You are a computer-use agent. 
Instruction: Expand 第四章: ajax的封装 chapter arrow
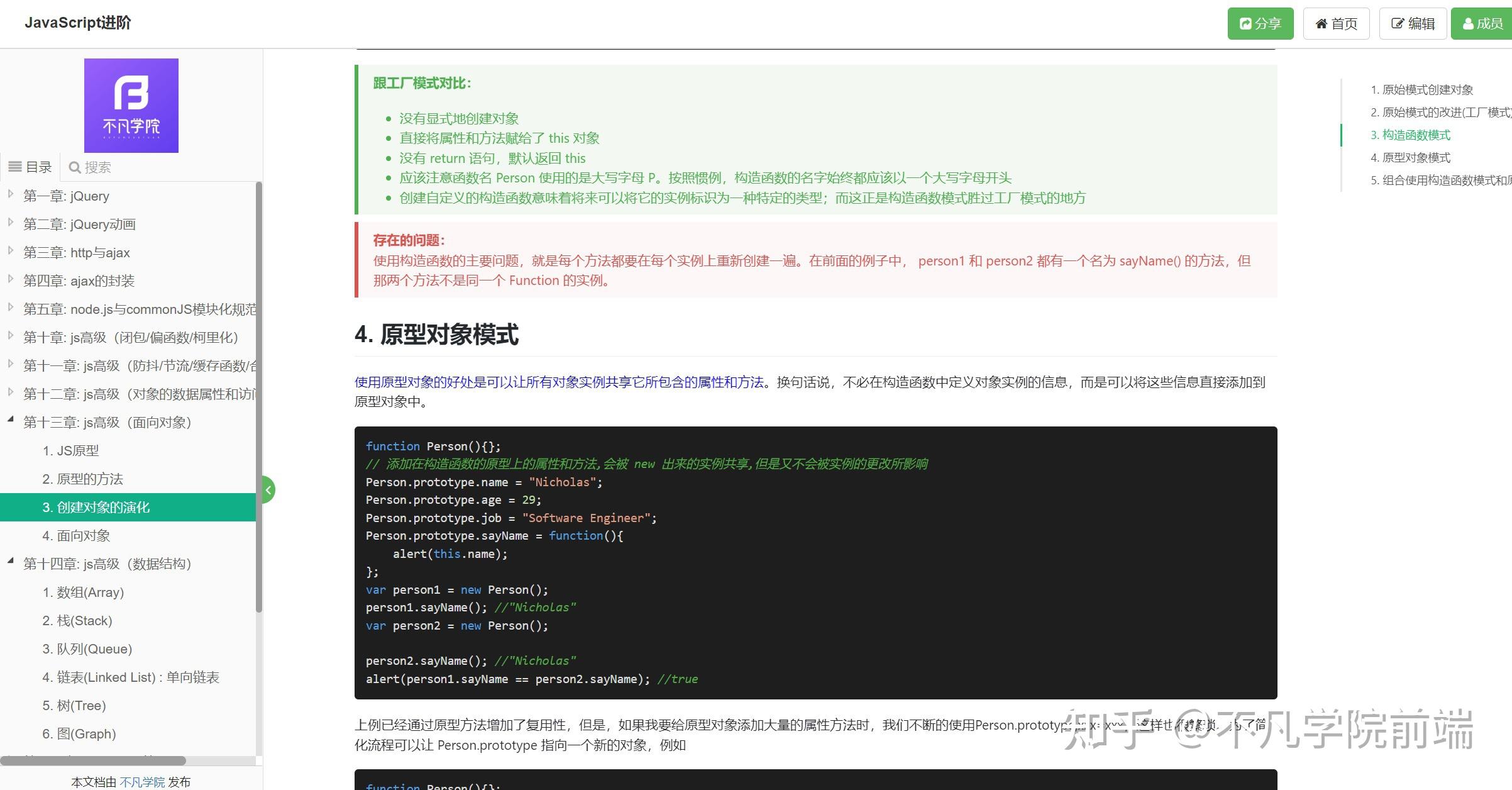click(x=11, y=279)
